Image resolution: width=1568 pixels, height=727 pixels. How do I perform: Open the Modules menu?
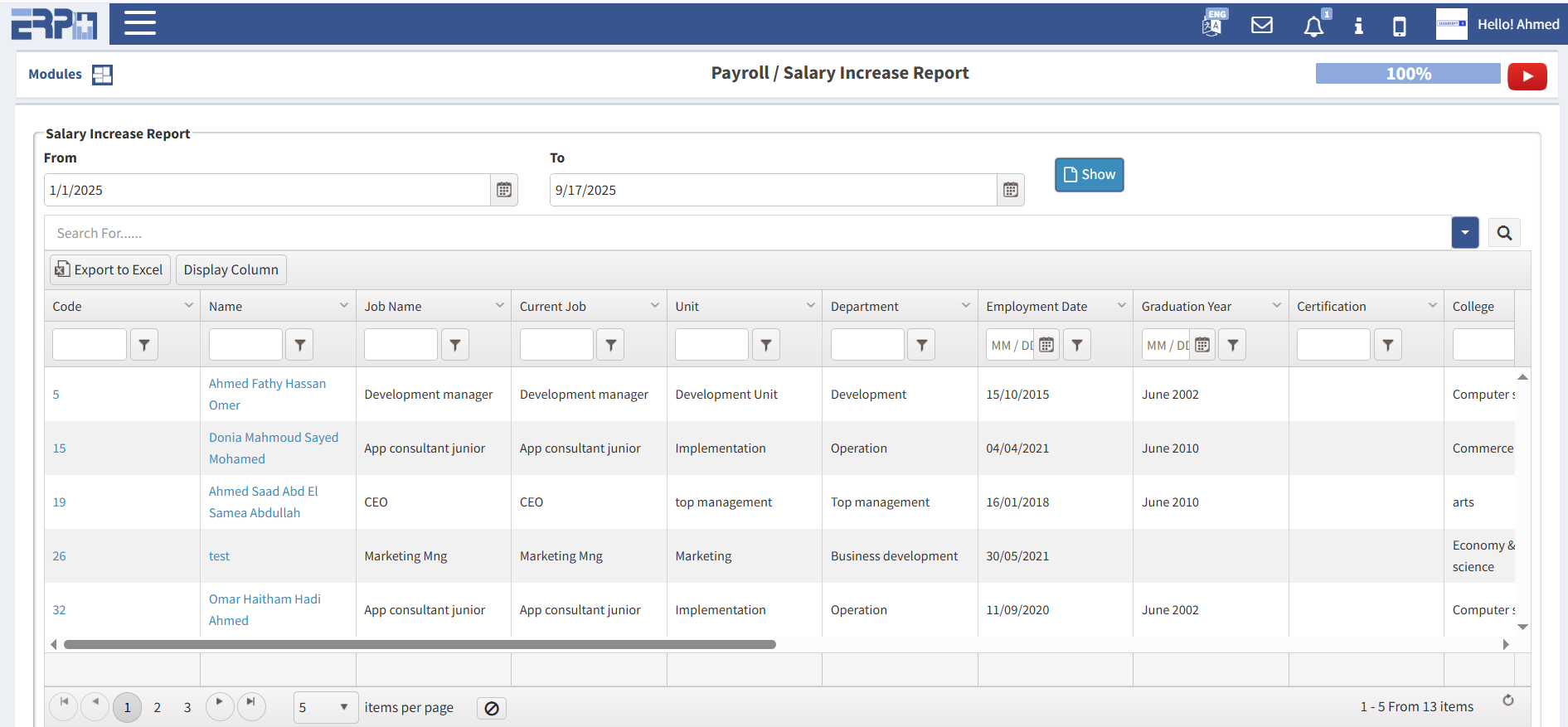click(70, 75)
